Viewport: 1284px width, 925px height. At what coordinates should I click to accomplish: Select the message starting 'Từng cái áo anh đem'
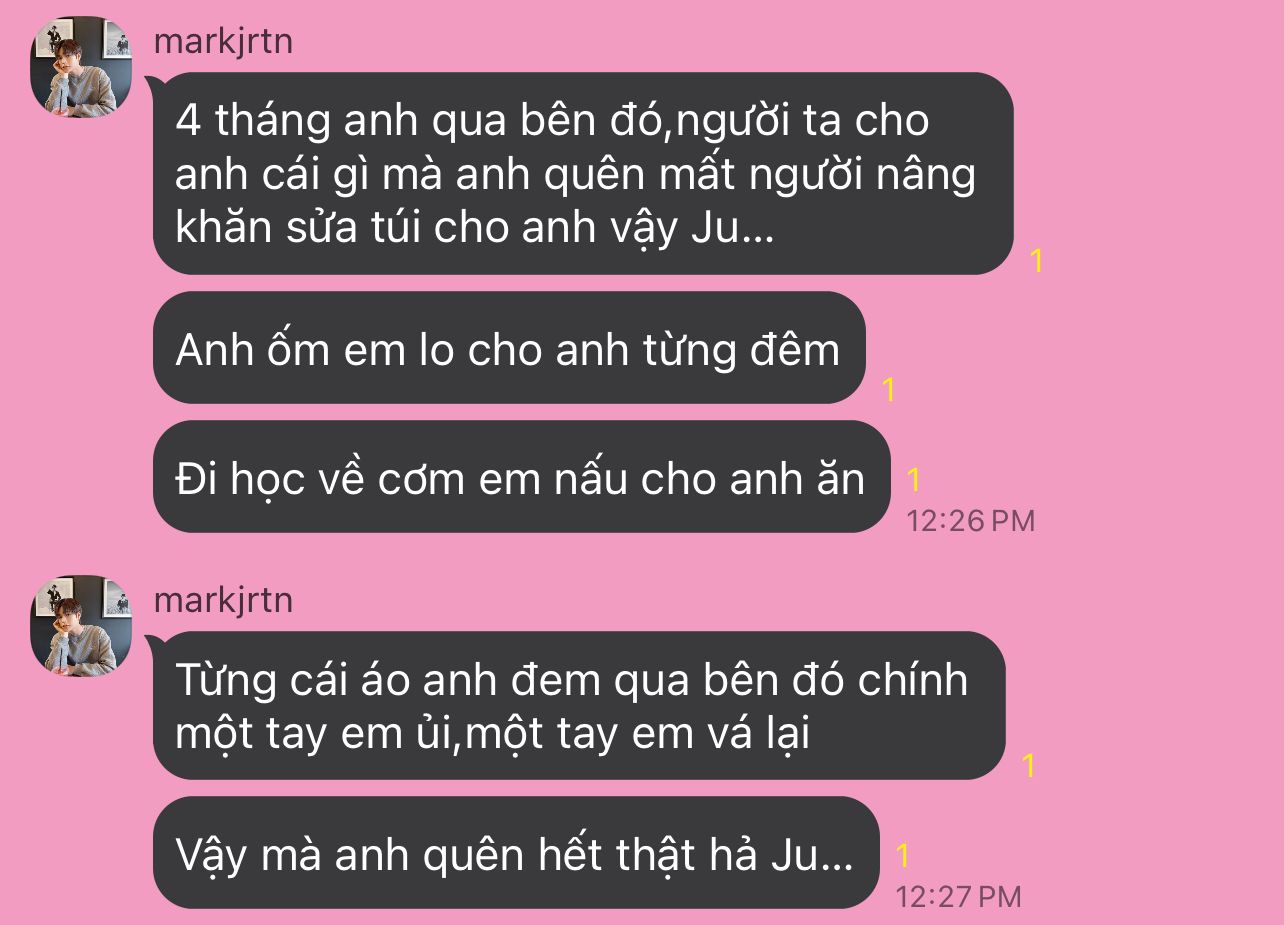click(x=579, y=706)
